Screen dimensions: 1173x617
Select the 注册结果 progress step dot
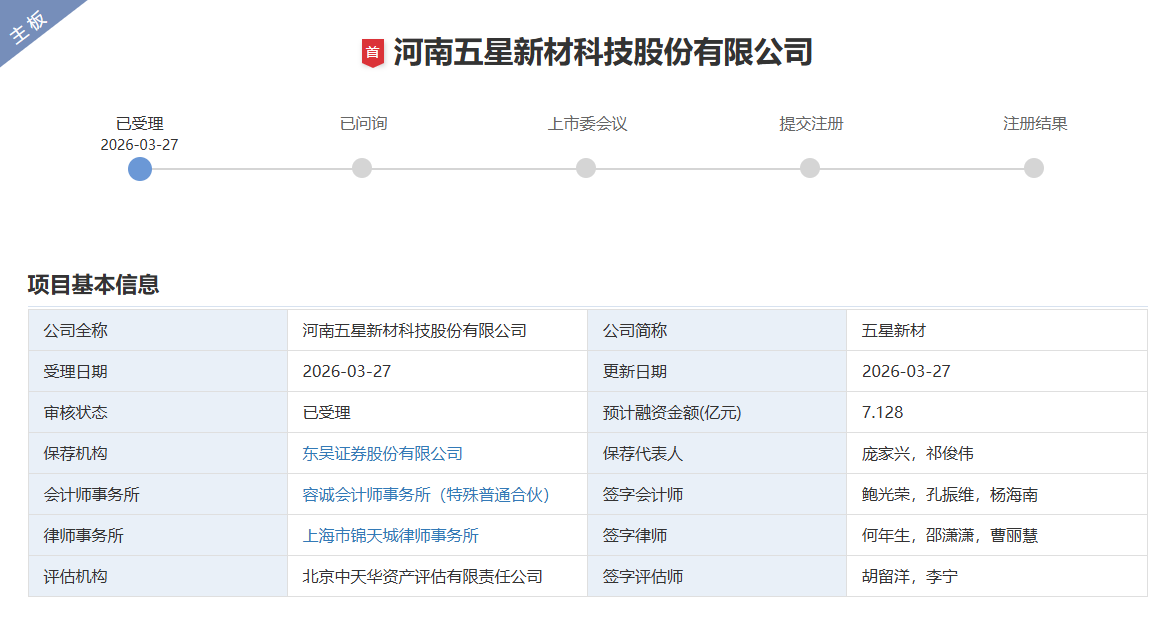1034,169
